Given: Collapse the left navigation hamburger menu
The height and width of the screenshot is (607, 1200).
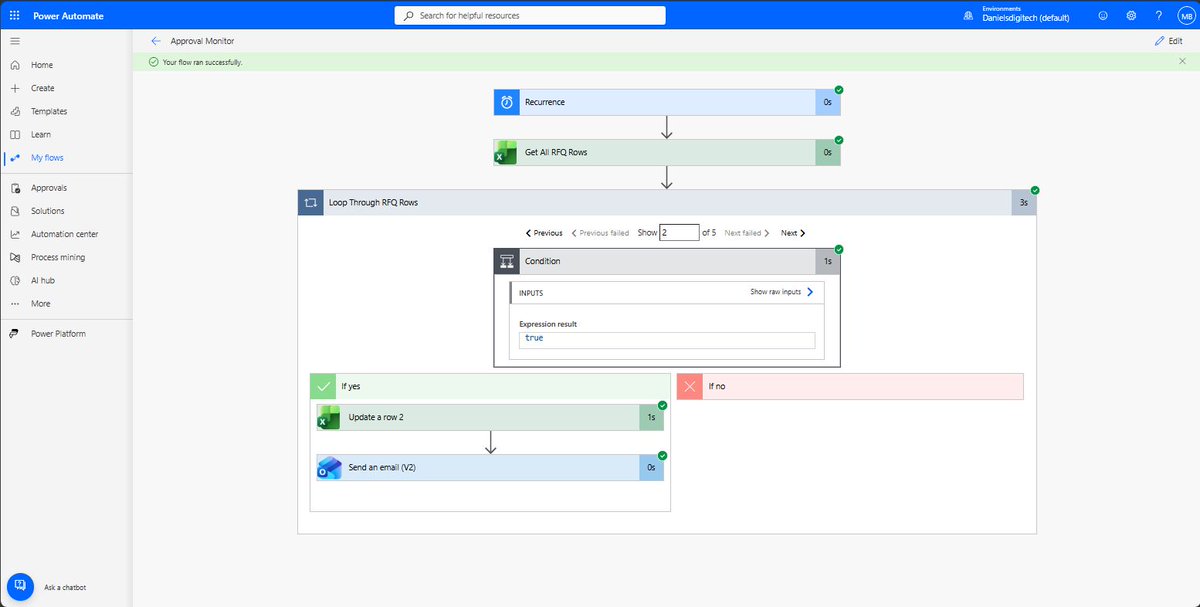Looking at the screenshot, I should [x=14, y=41].
